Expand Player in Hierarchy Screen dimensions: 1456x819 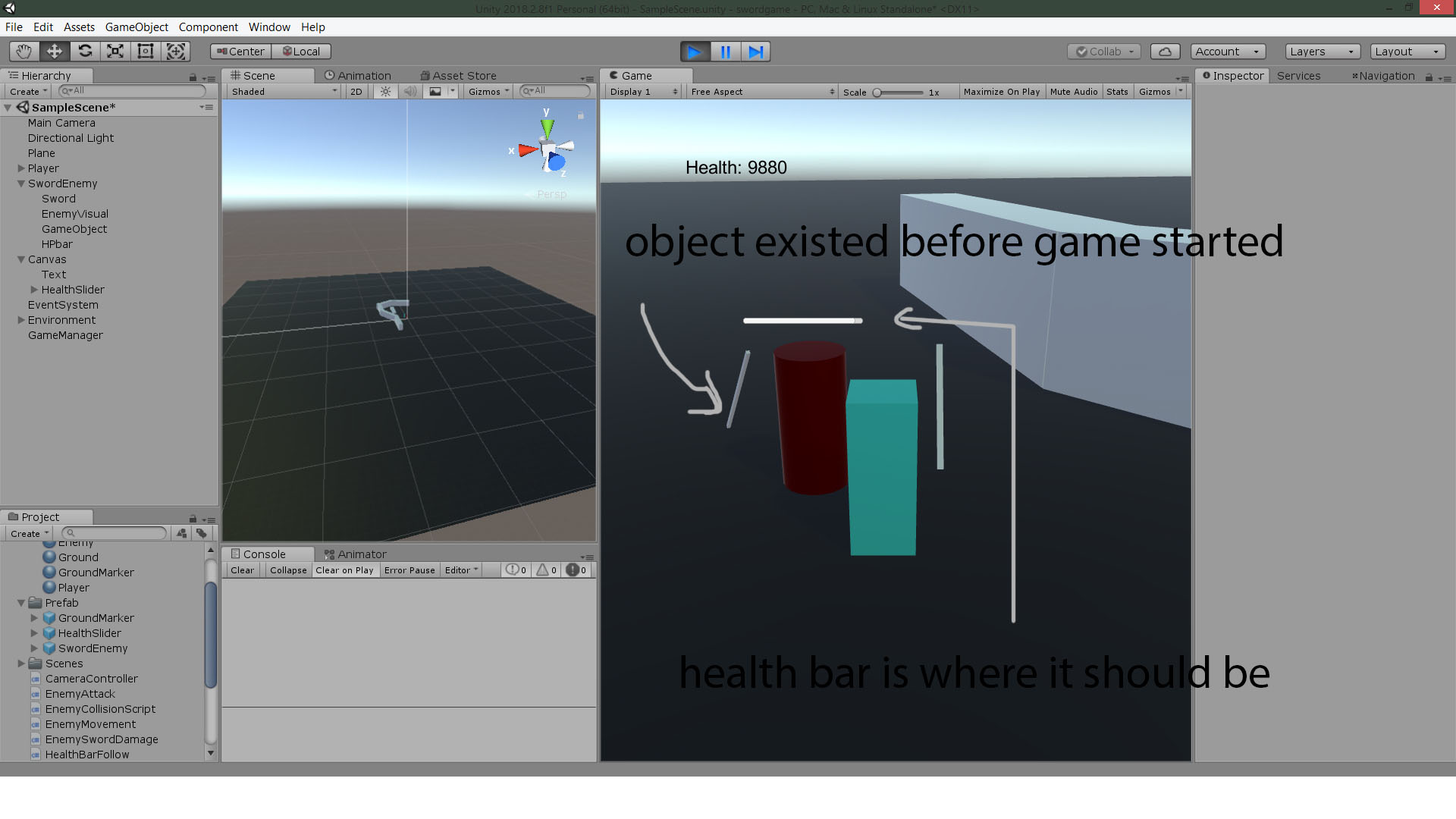tap(21, 168)
